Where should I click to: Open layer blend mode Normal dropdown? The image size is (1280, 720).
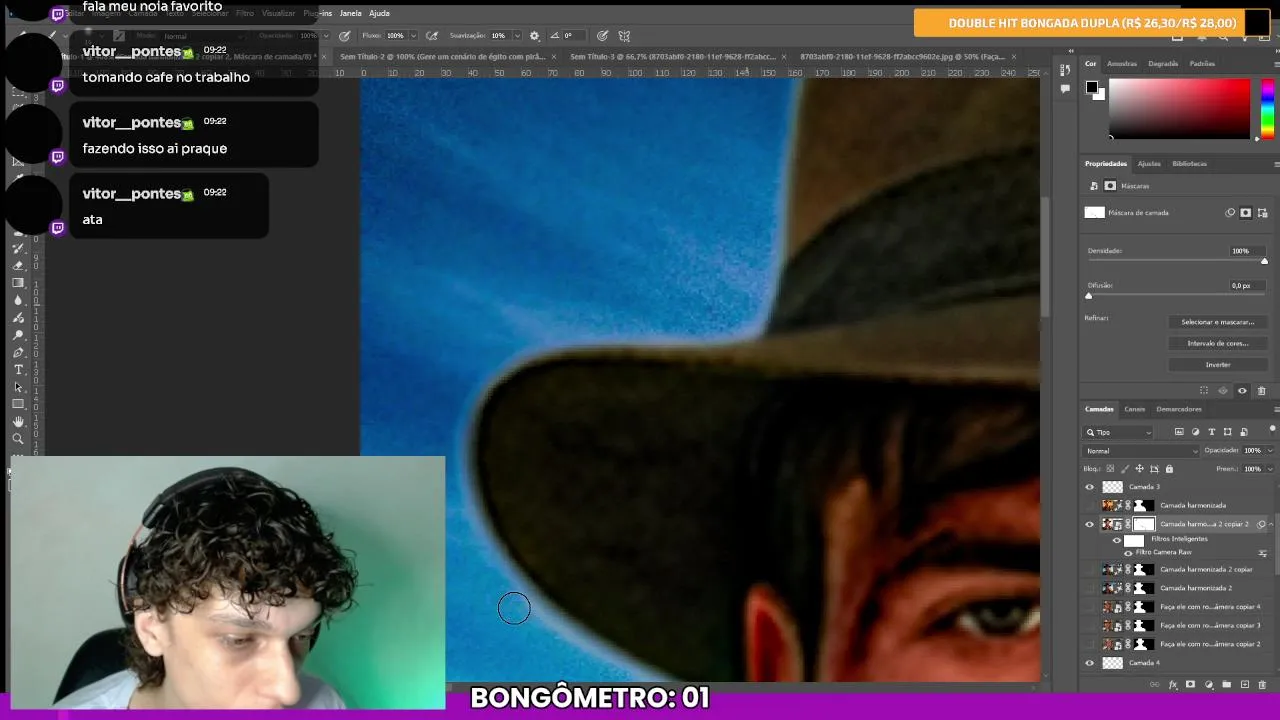pyautogui.click(x=1142, y=451)
